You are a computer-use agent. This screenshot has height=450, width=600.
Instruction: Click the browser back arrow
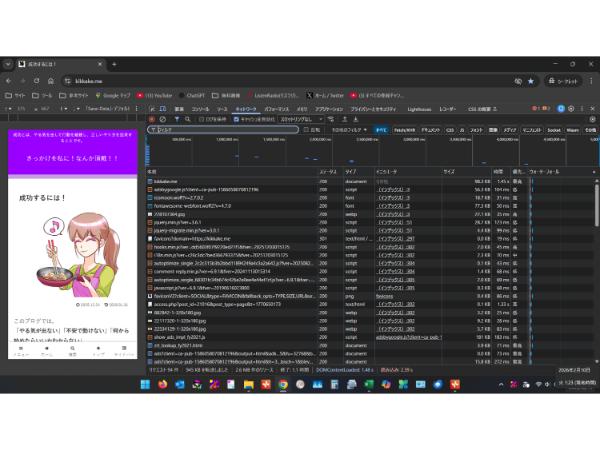[8, 81]
